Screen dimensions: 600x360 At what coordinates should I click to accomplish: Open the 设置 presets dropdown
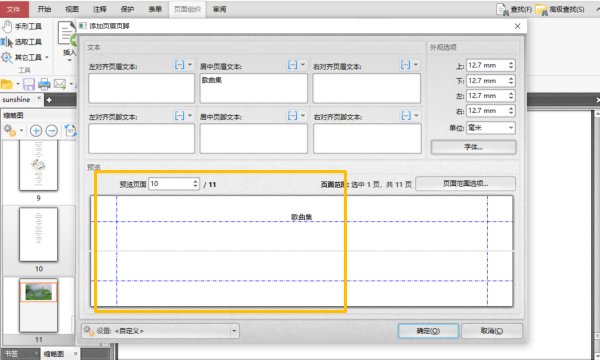coord(161,331)
